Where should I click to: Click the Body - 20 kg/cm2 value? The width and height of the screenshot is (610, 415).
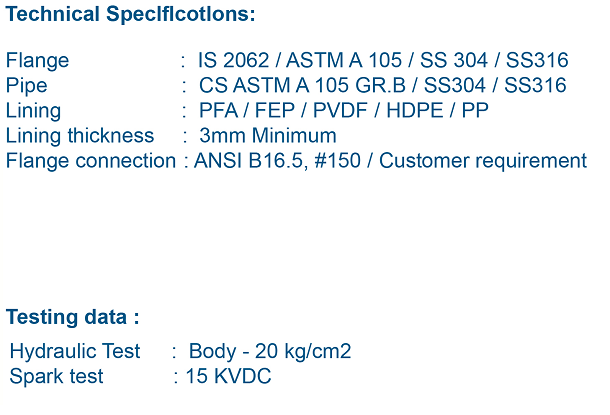pyautogui.click(x=270, y=351)
